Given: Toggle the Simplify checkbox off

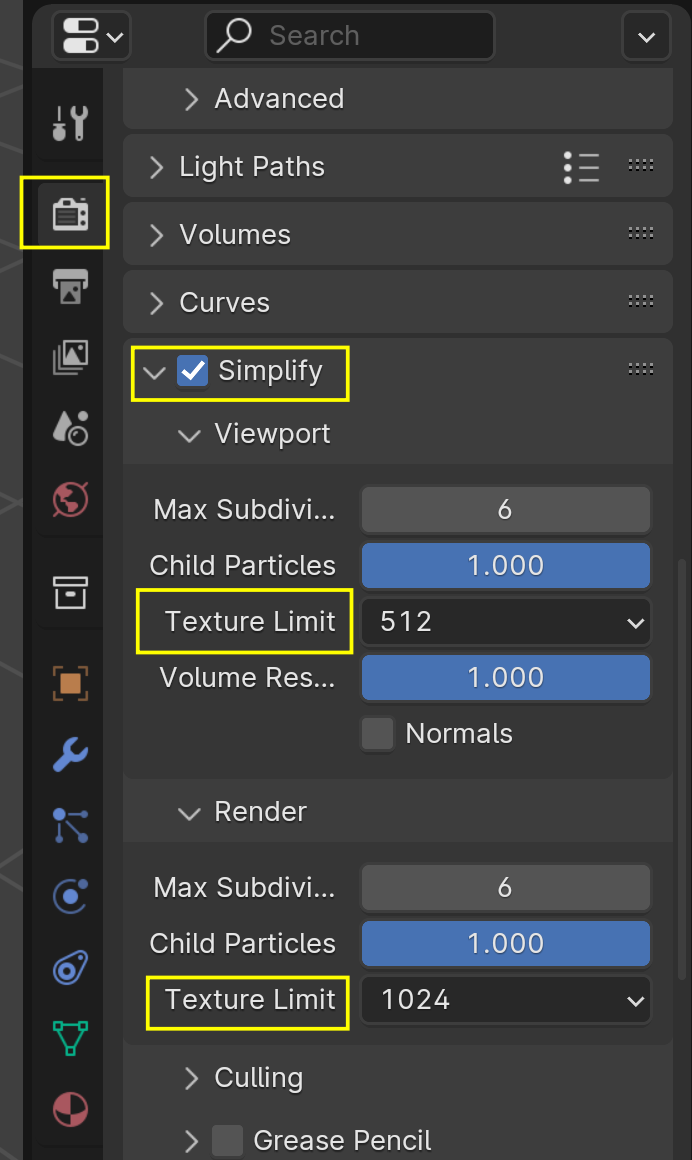Looking at the screenshot, I should 192,371.
